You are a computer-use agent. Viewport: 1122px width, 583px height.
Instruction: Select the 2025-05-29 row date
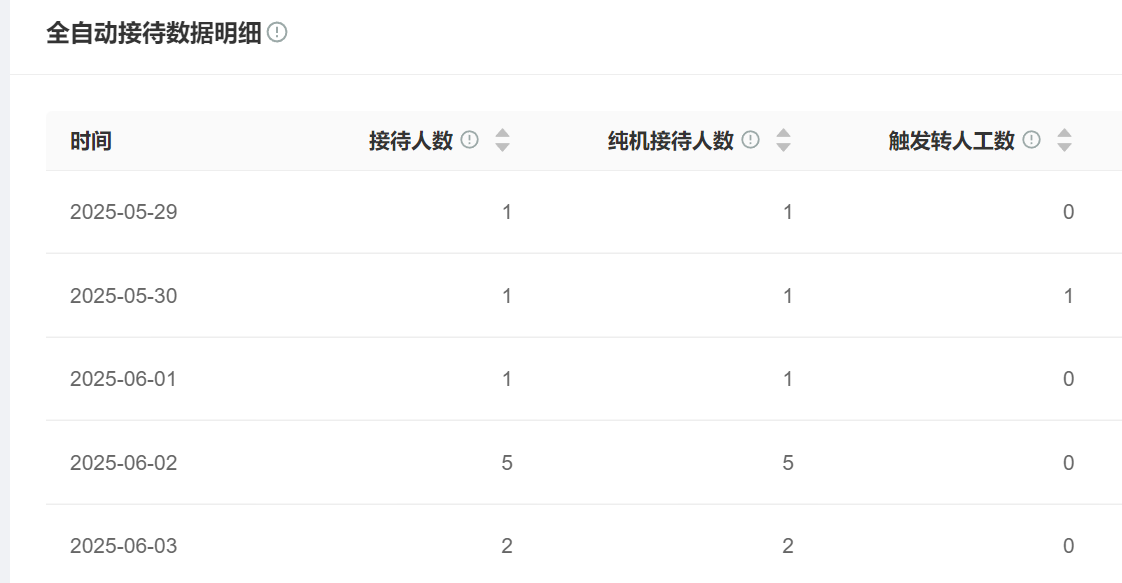124,212
